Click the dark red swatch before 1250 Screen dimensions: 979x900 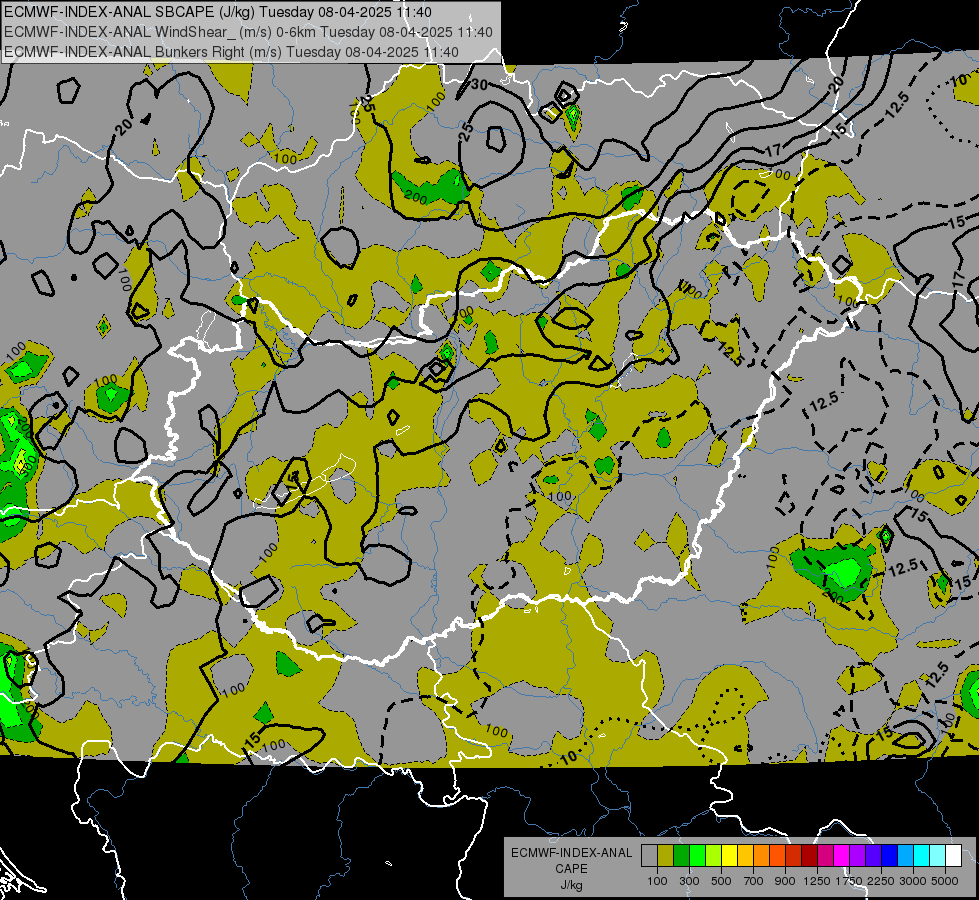810,855
